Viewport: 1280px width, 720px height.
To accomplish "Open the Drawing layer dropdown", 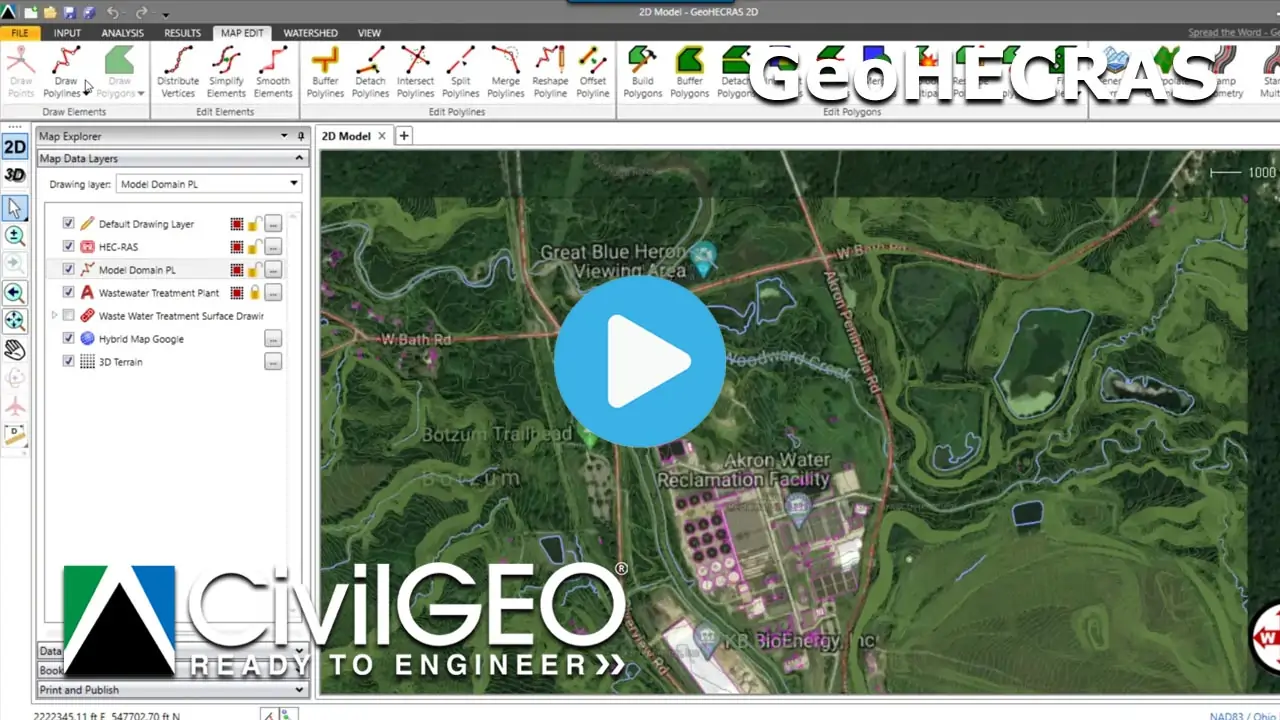I will click(293, 183).
